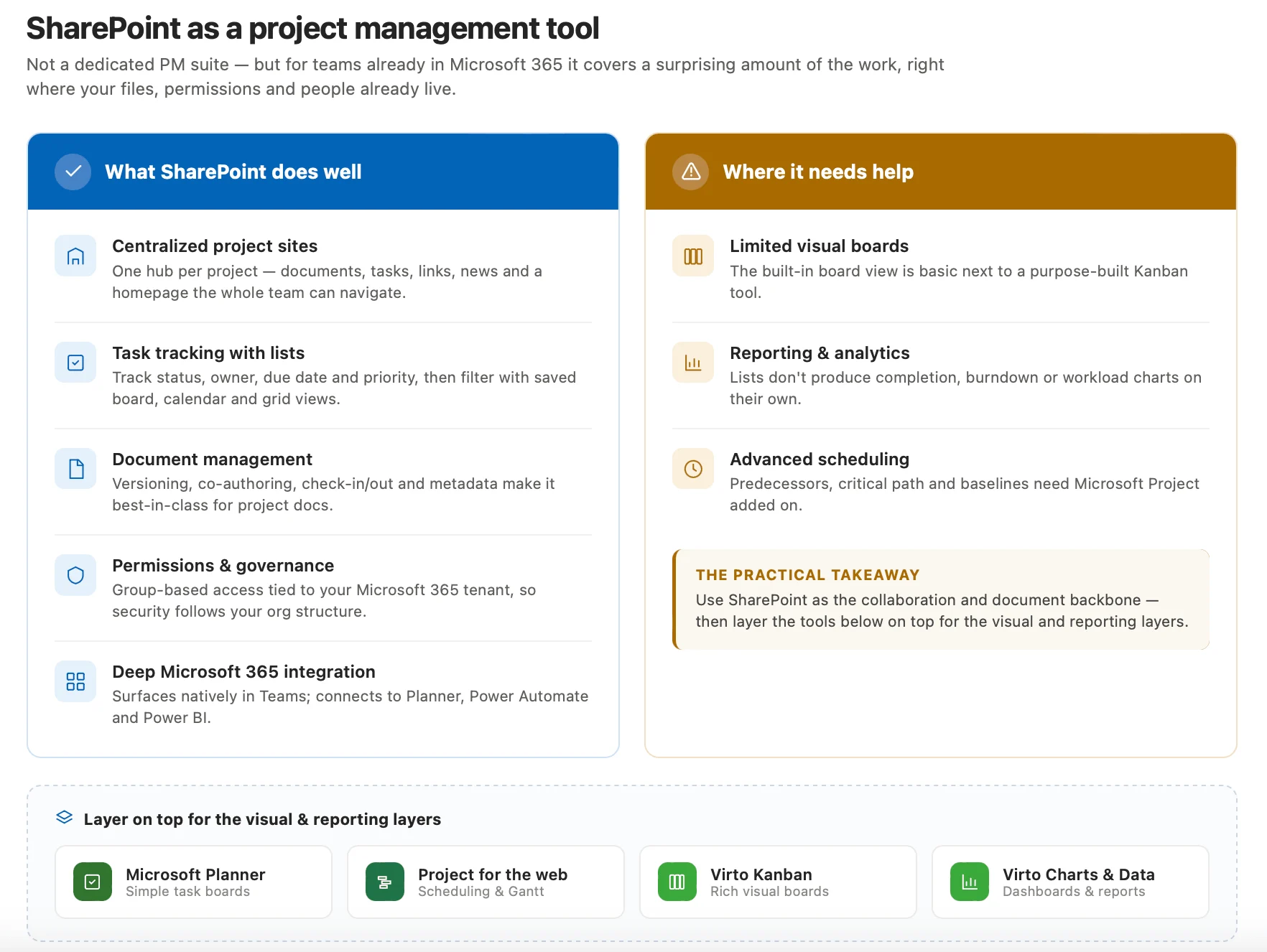This screenshot has width=1267, height=952.
Task: Click the description starting Lists don't produce completion
Action: click(x=965, y=388)
